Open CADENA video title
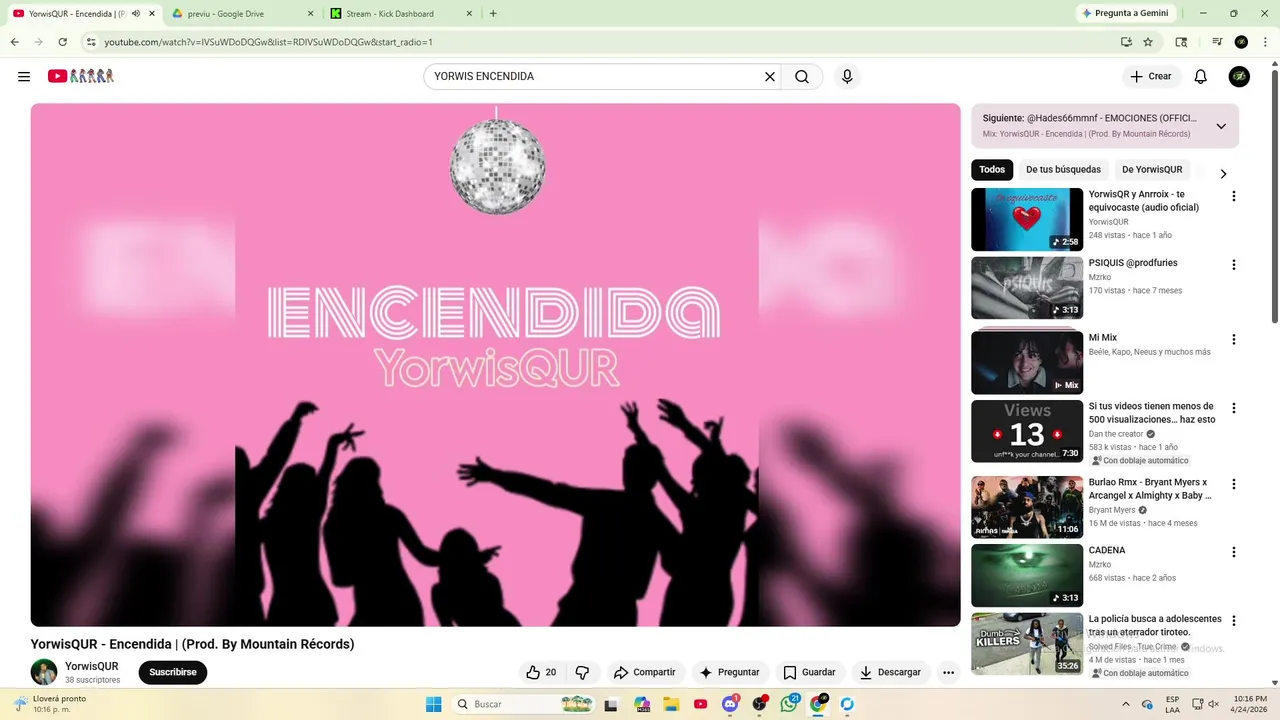 [x=1107, y=551]
